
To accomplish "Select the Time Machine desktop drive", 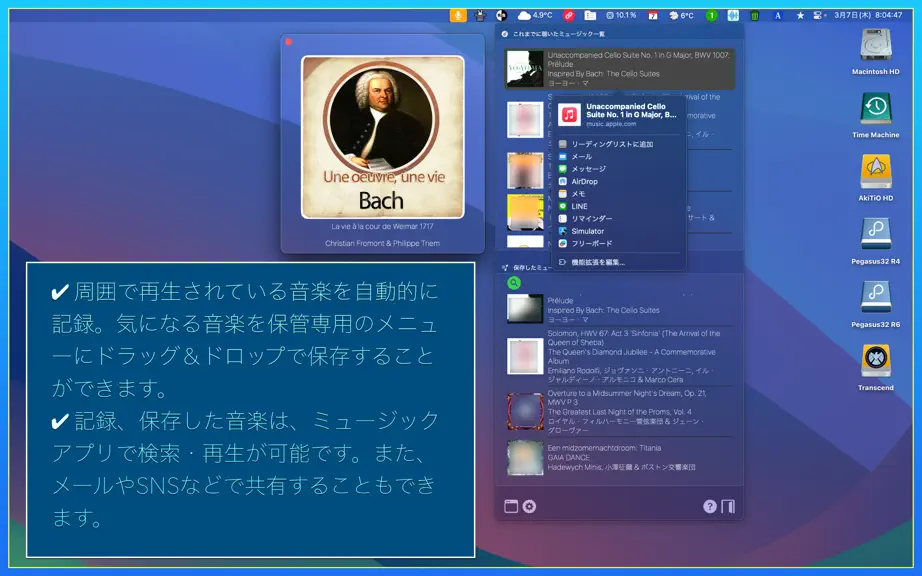I will (876, 115).
